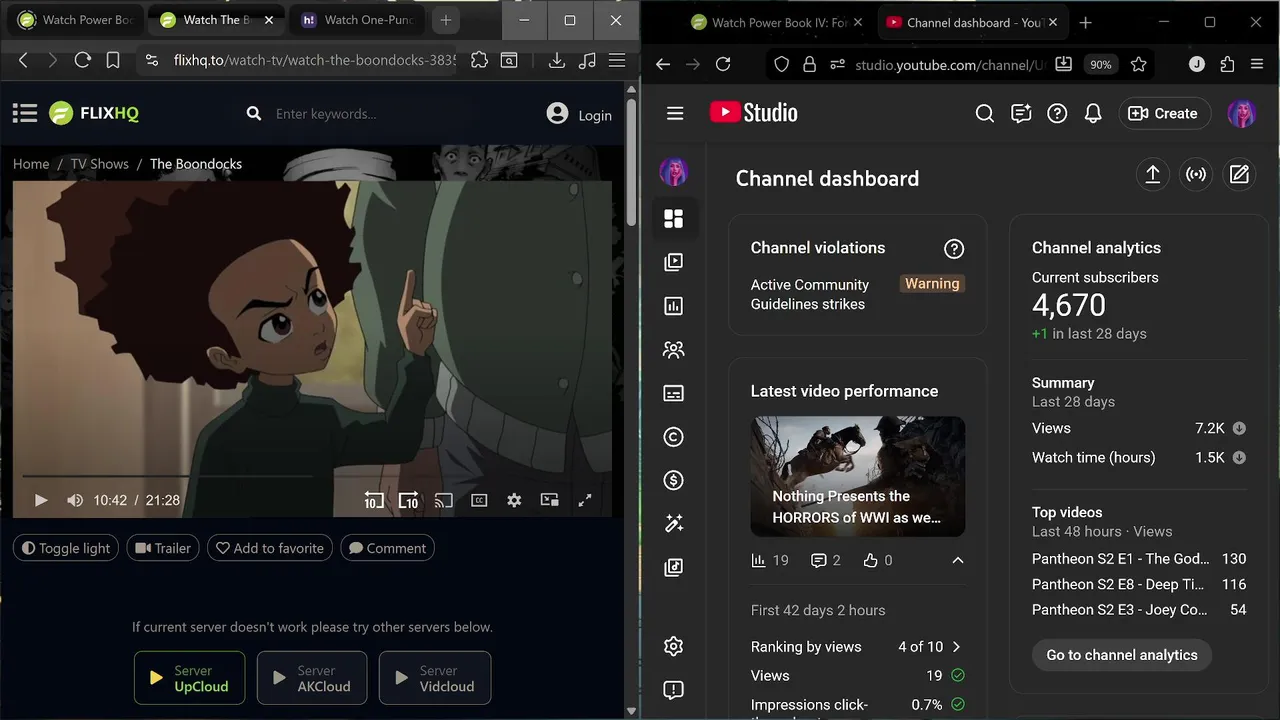Click the FlixHQ search magnifier icon
This screenshot has width=1280, height=720.
(254, 114)
